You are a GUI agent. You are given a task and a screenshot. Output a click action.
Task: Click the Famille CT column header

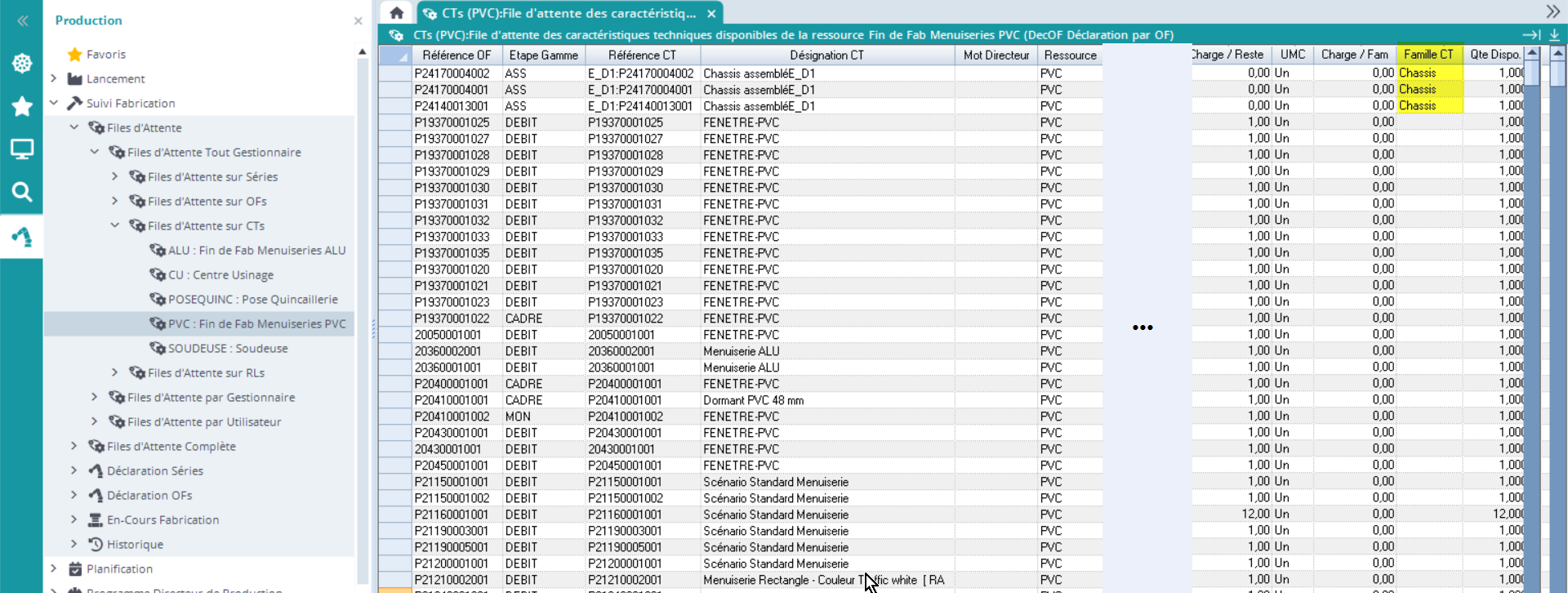coord(1428,54)
